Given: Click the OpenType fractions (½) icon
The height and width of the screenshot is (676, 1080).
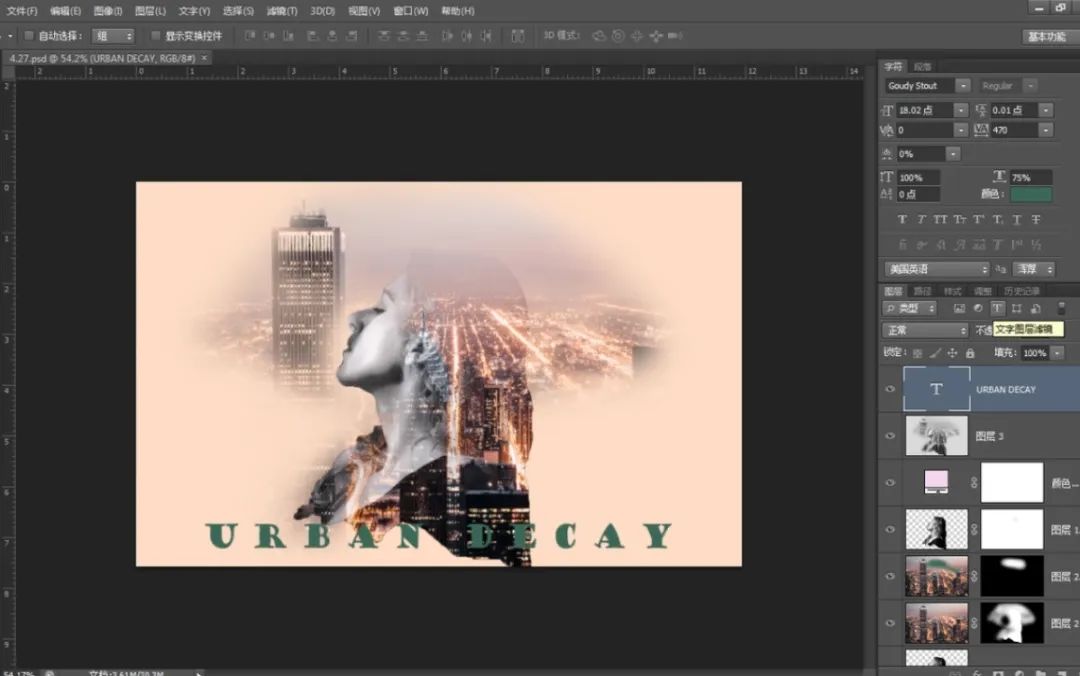Looking at the screenshot, I should point(1036,245).
